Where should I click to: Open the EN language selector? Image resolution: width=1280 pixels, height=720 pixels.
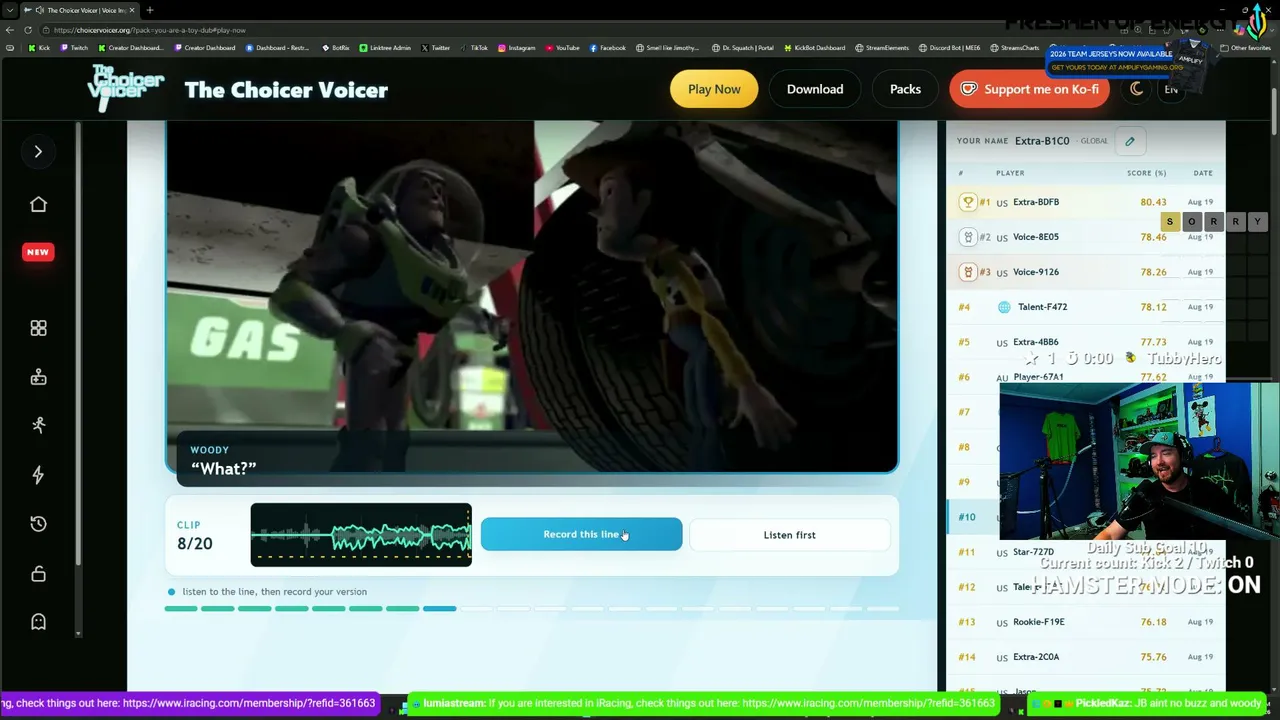pyautogui.click(x=1171, y=89)
